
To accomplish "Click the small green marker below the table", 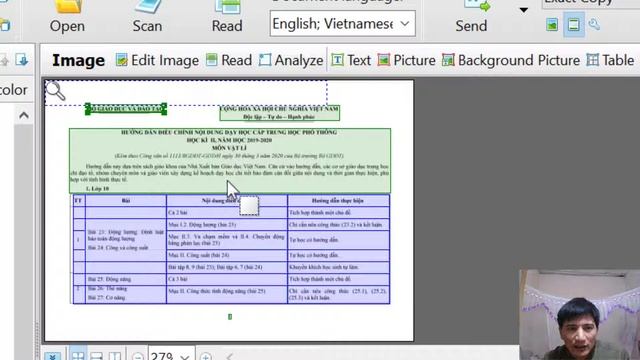I will coord(230,317).
